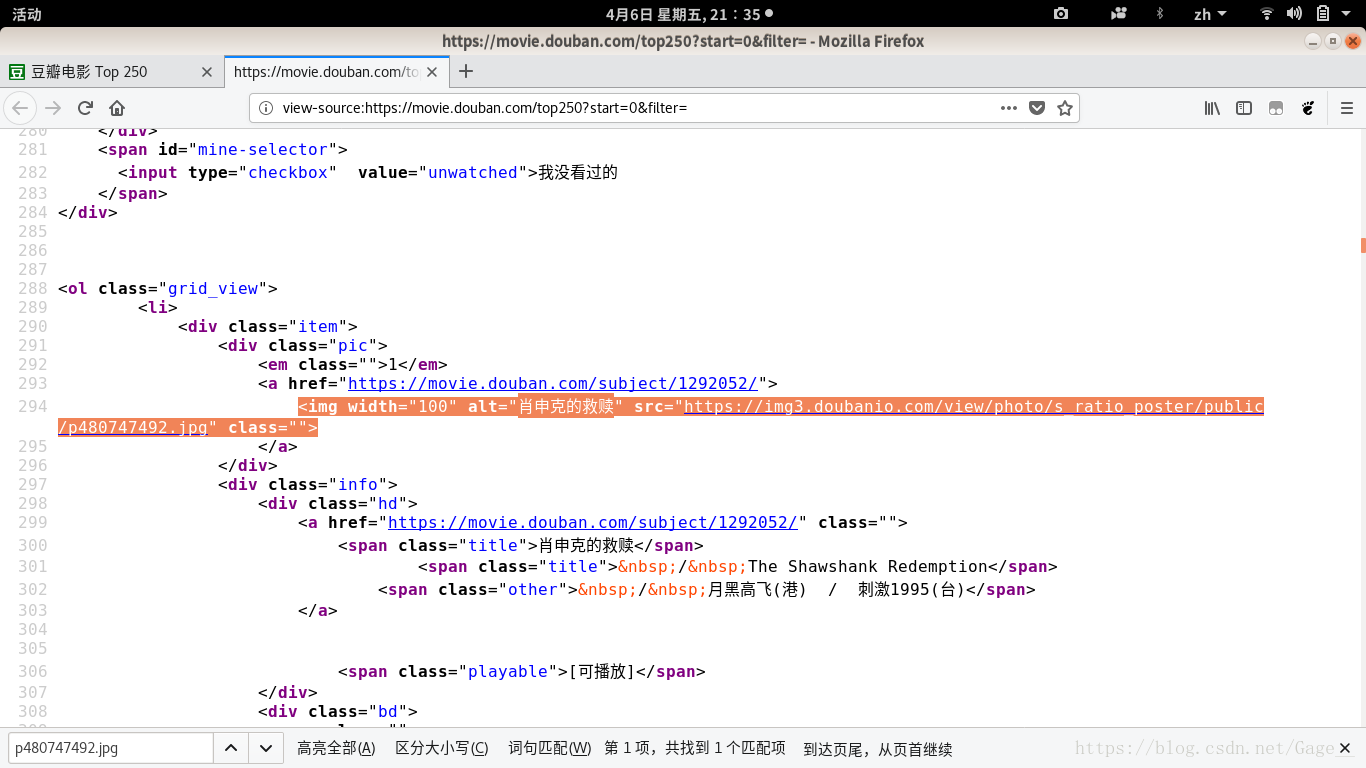This screenshot has height=768, width=1366.
Task: Show the sidebars panel
Action: tap(1244, 108)
